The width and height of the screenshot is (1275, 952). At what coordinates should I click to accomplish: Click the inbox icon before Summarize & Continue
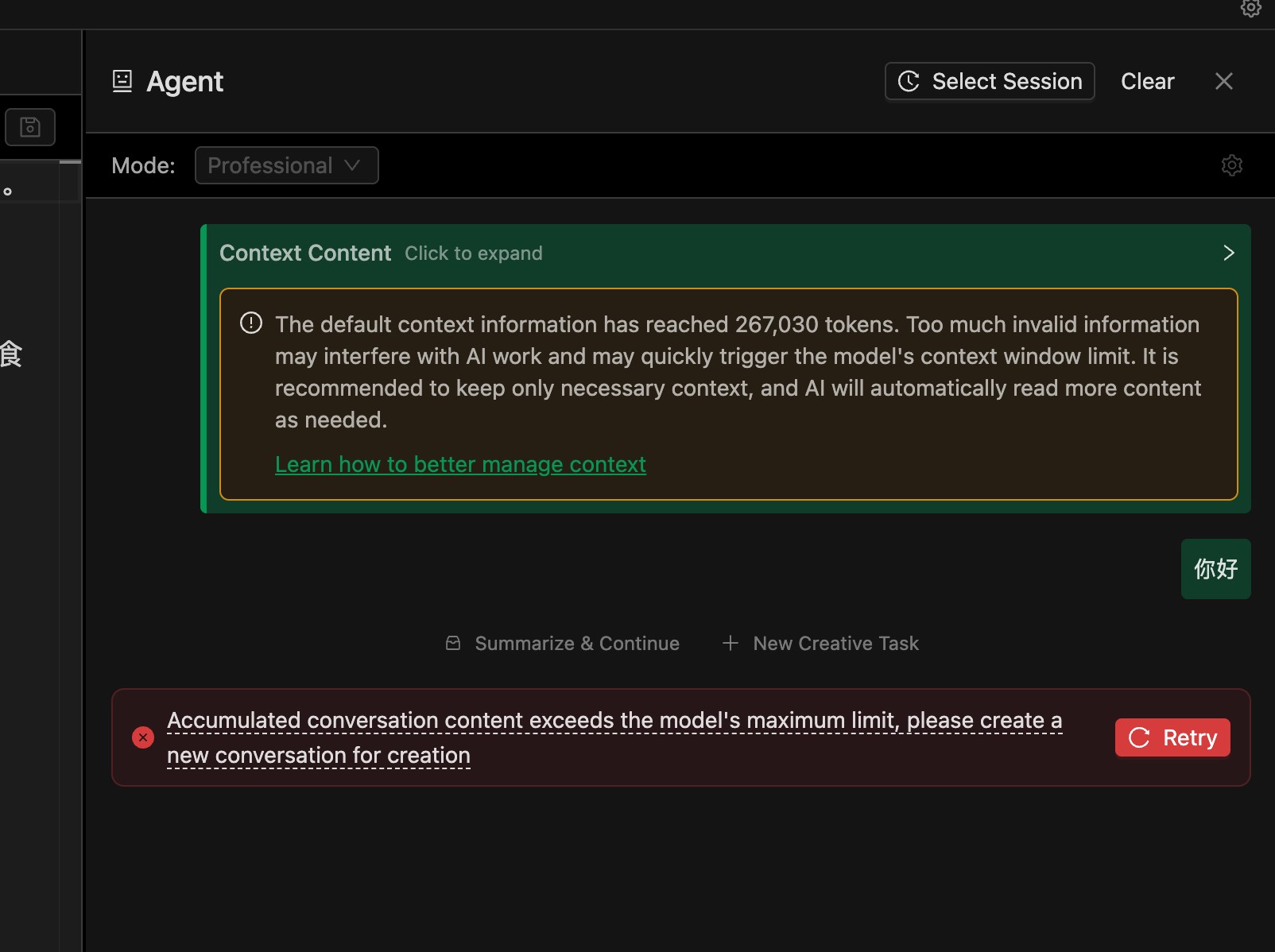(453, 643)
